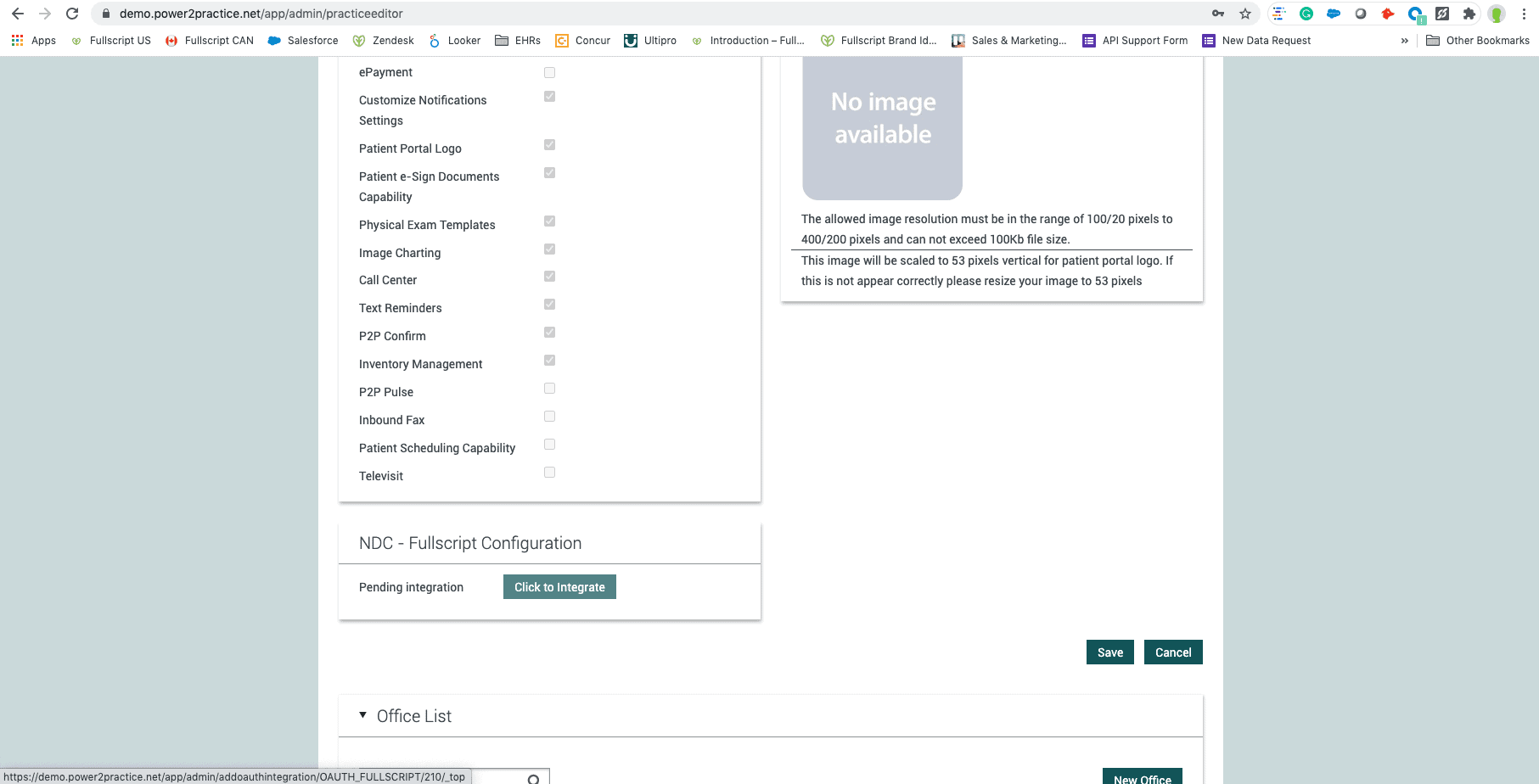Viewport: 1539px width, 784px height.
Task: Open the EHRs bookmarks folder
Action: click(x=518, y=40)
